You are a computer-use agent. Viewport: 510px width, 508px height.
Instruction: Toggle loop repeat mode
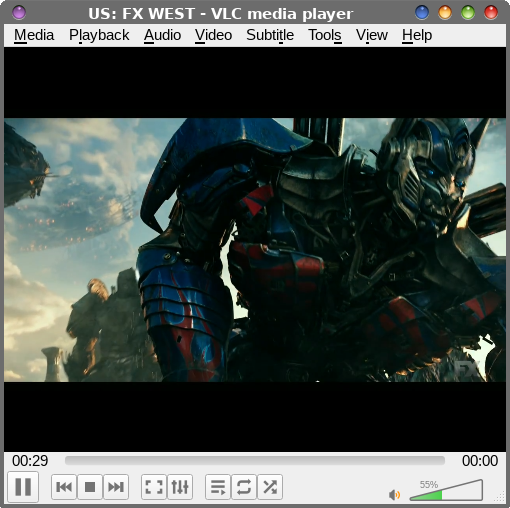pos(244,487)
